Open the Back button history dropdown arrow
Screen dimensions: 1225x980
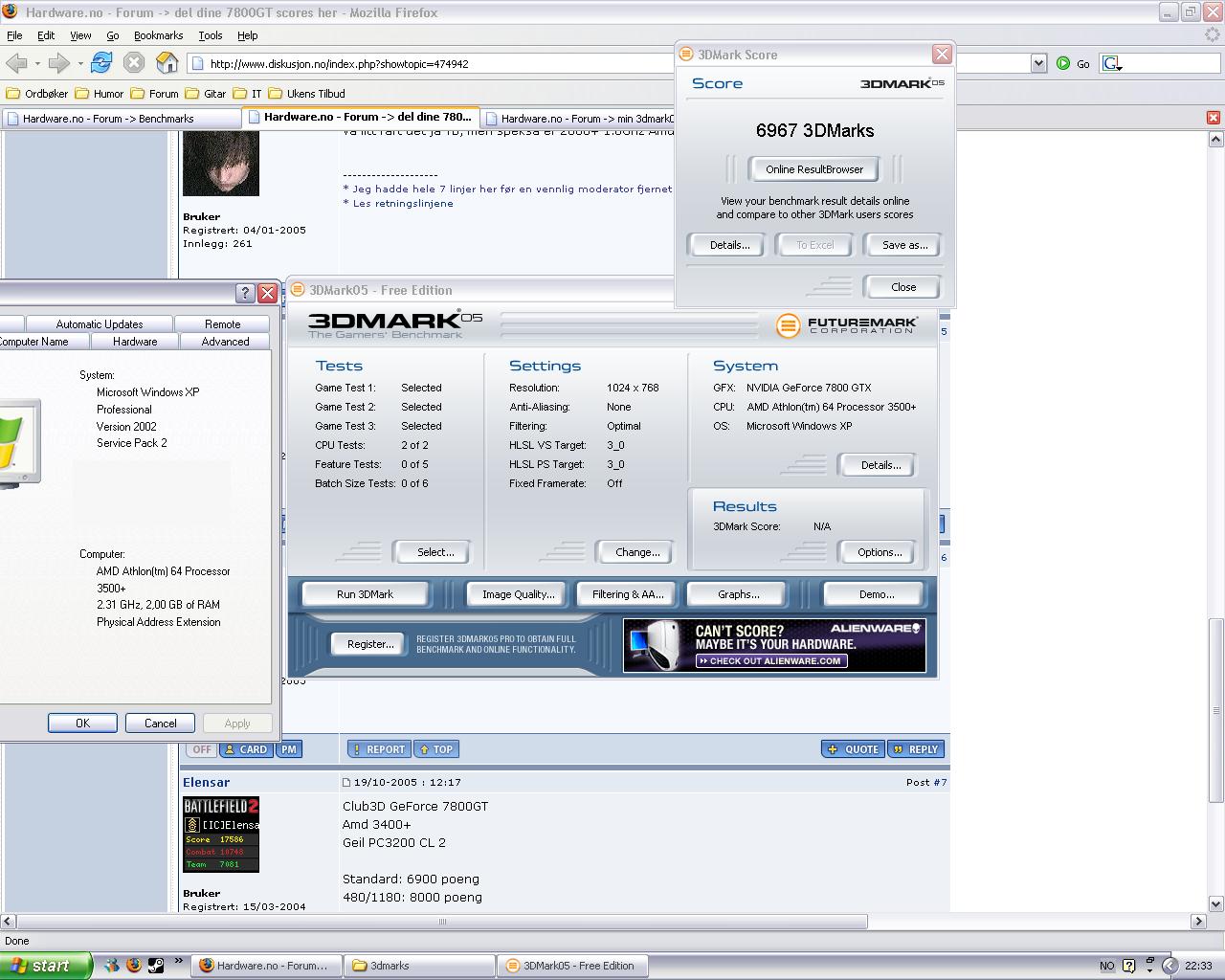37,64
